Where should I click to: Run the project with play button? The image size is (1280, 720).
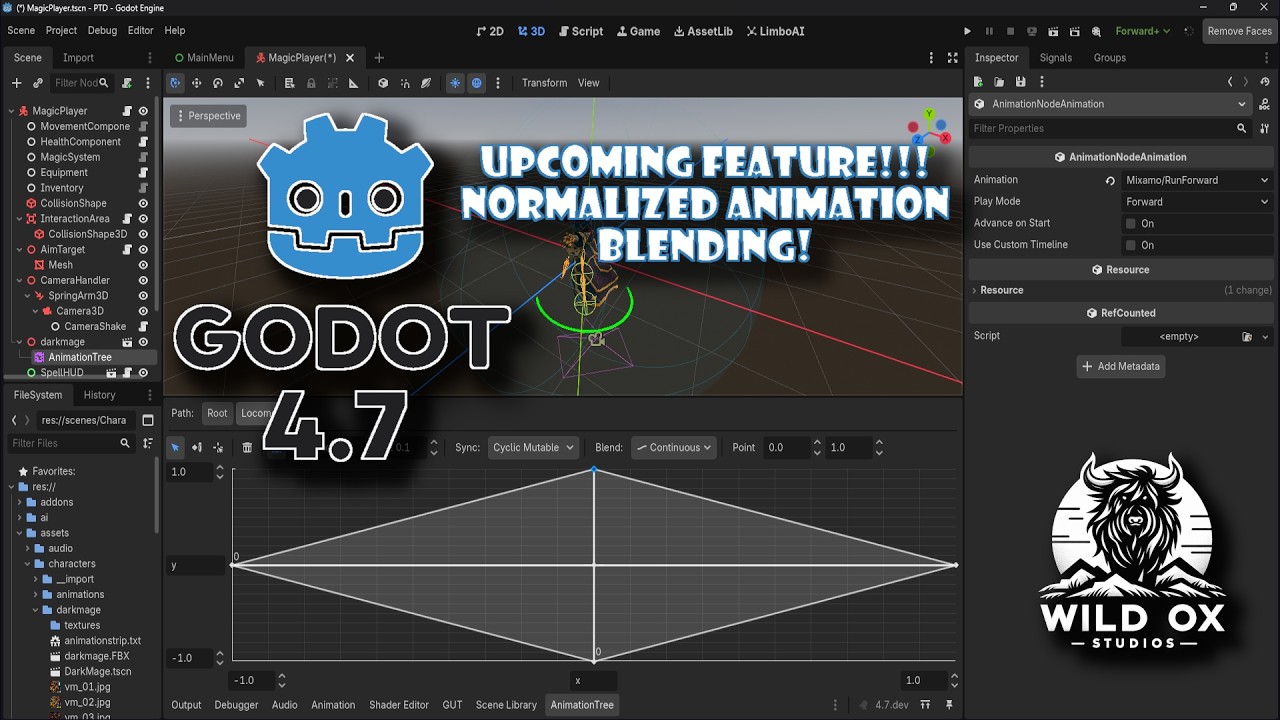point(967,31)
